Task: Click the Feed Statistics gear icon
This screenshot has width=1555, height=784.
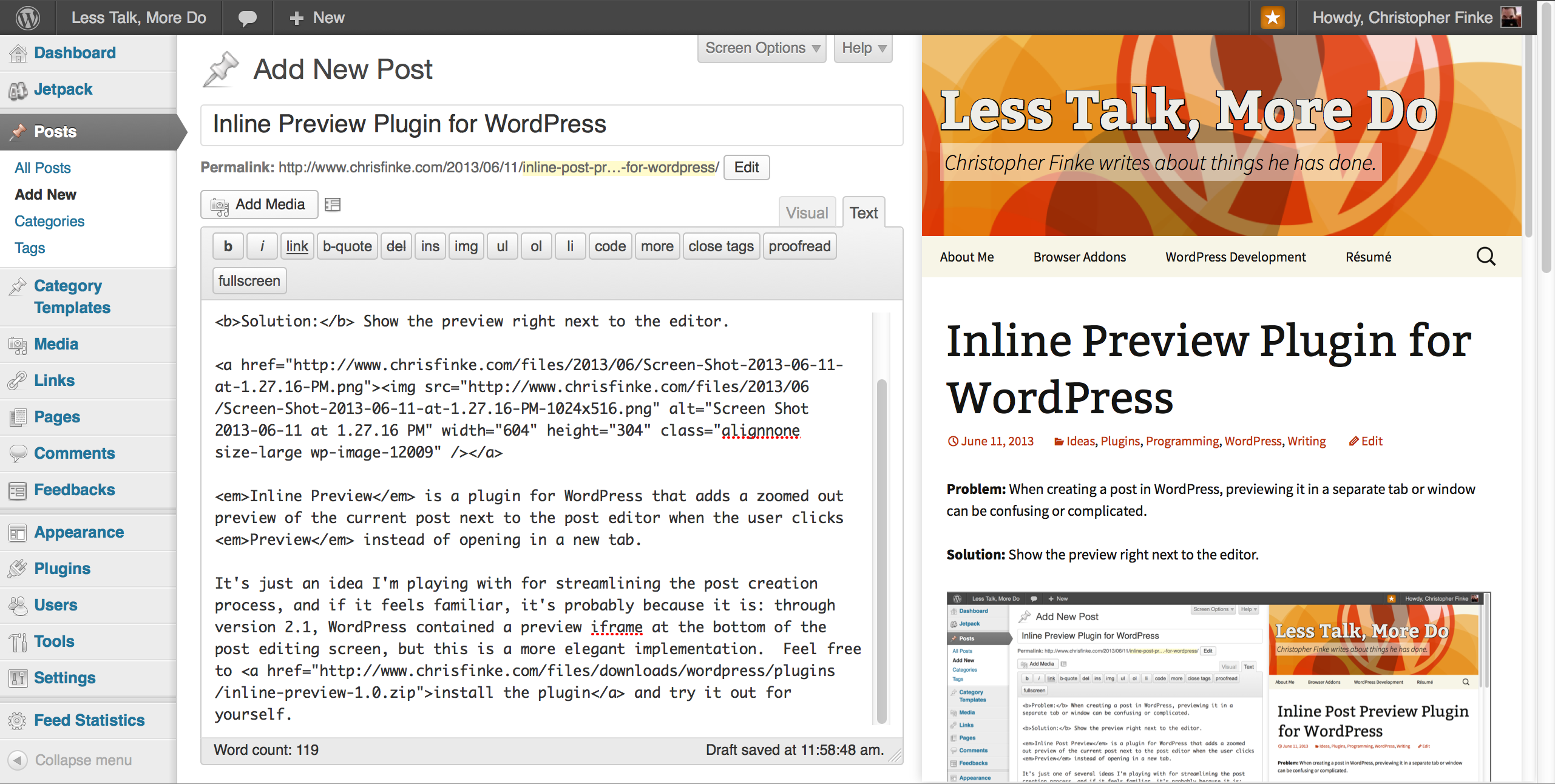Action: pos(18,721)
